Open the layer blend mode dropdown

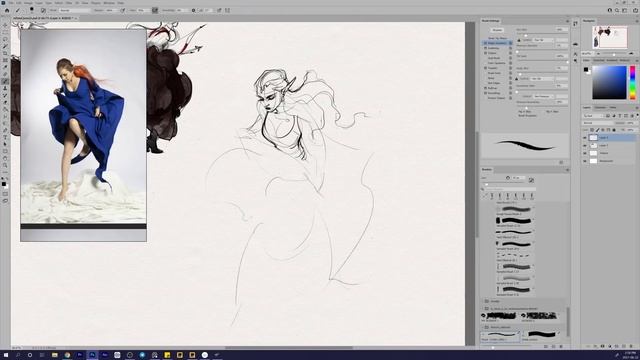click(598, 123)
